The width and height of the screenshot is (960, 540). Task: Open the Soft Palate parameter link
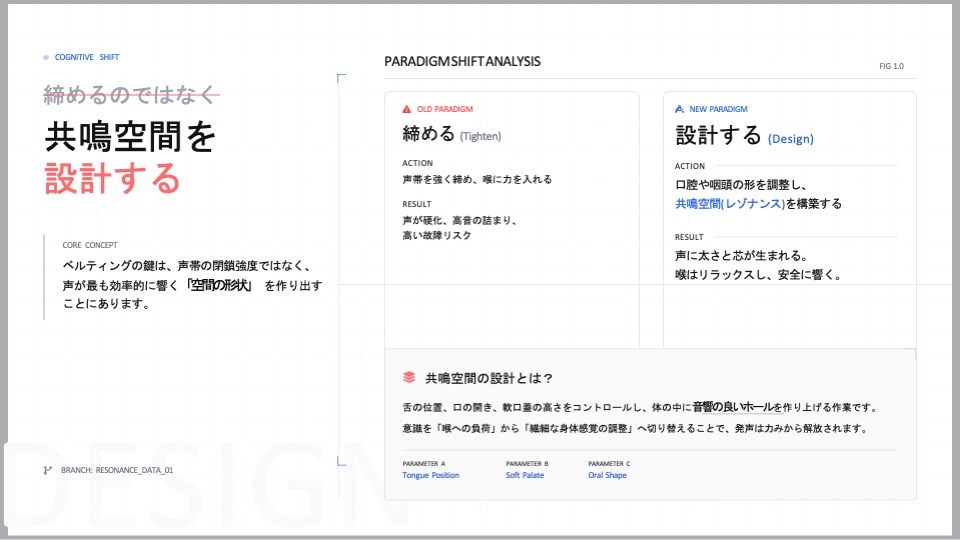(525, 475)
